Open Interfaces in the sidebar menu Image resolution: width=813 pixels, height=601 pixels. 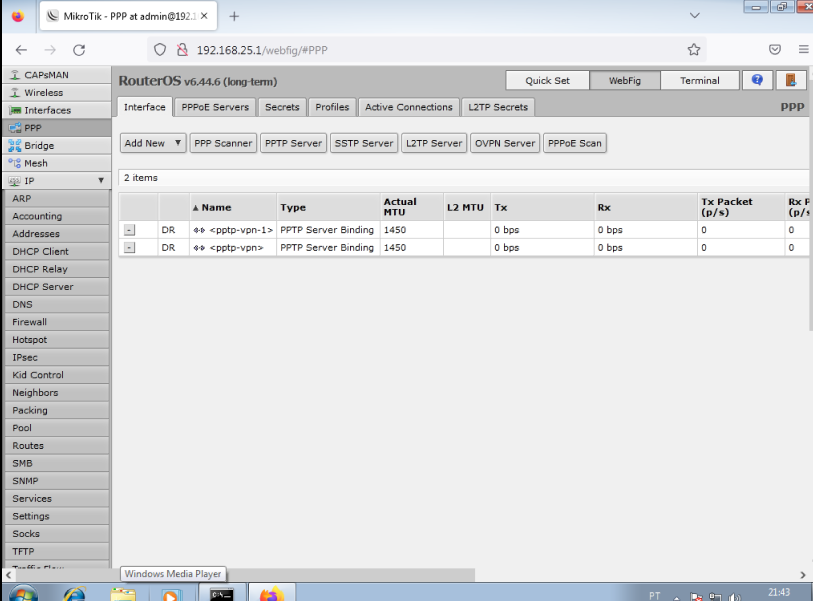[x=57, y=110]
